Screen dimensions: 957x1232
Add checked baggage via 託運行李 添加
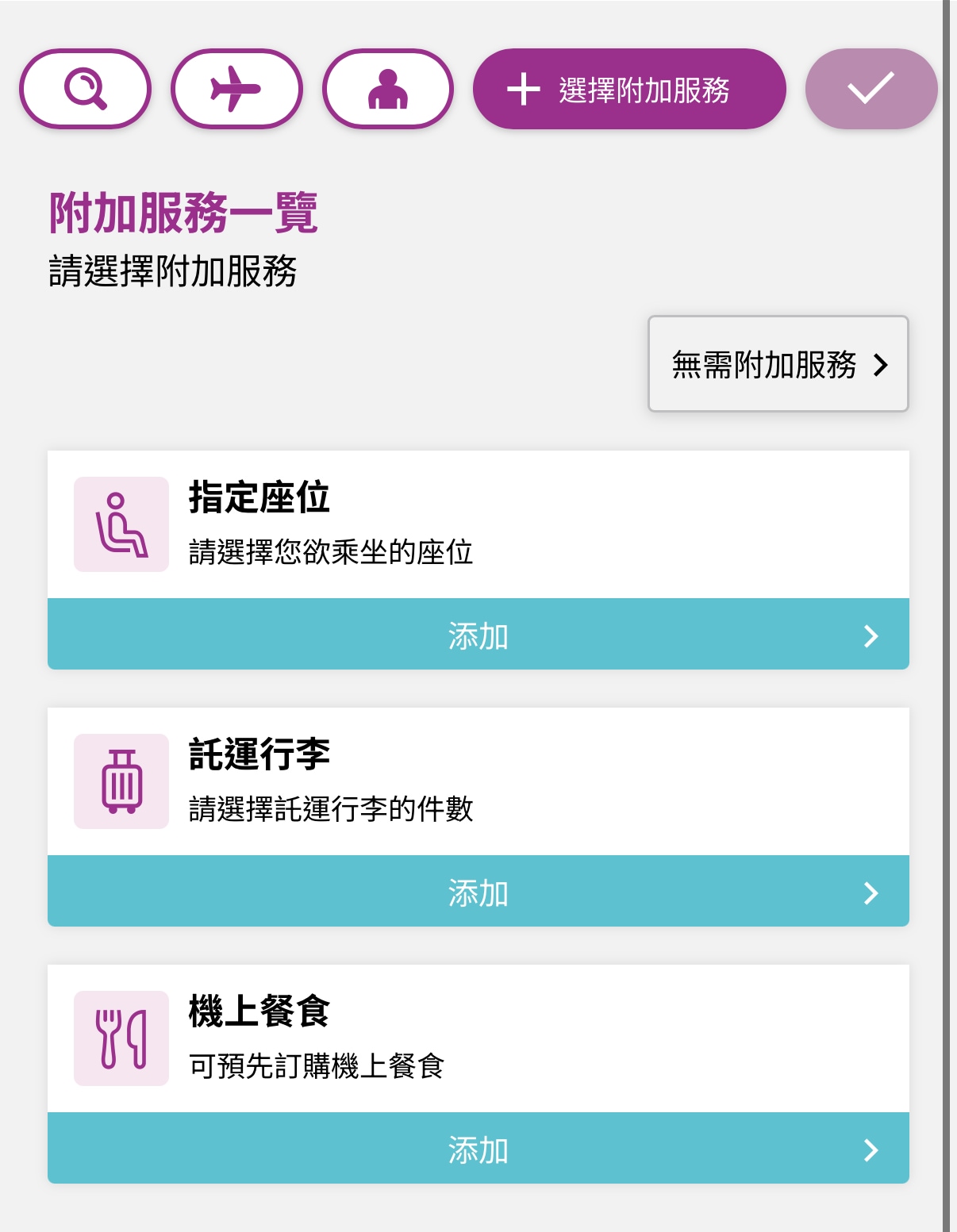pyautogui.click(x=478, y=891)
